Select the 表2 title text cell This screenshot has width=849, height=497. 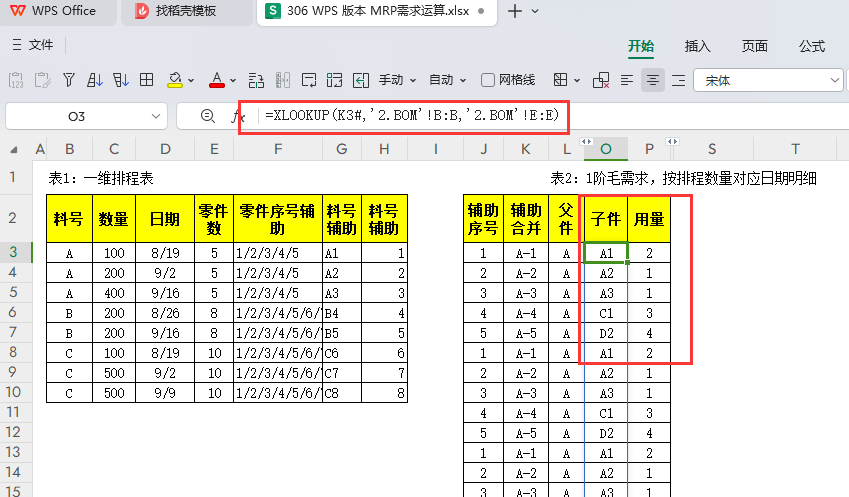tap(683, 178)
